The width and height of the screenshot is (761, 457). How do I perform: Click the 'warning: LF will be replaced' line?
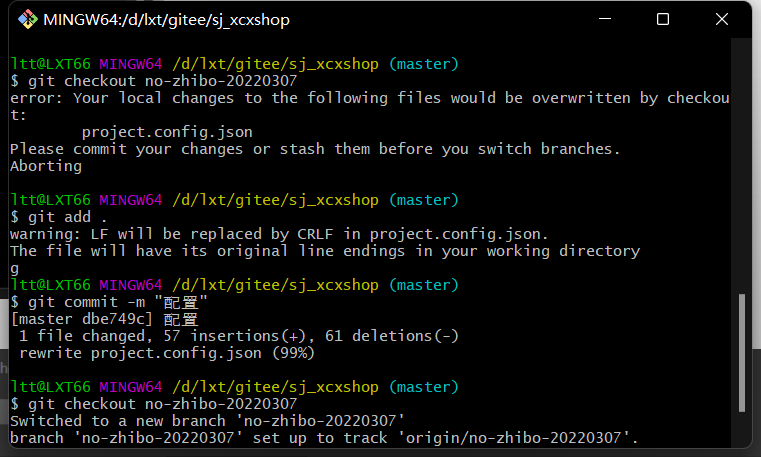coord(279,234)
